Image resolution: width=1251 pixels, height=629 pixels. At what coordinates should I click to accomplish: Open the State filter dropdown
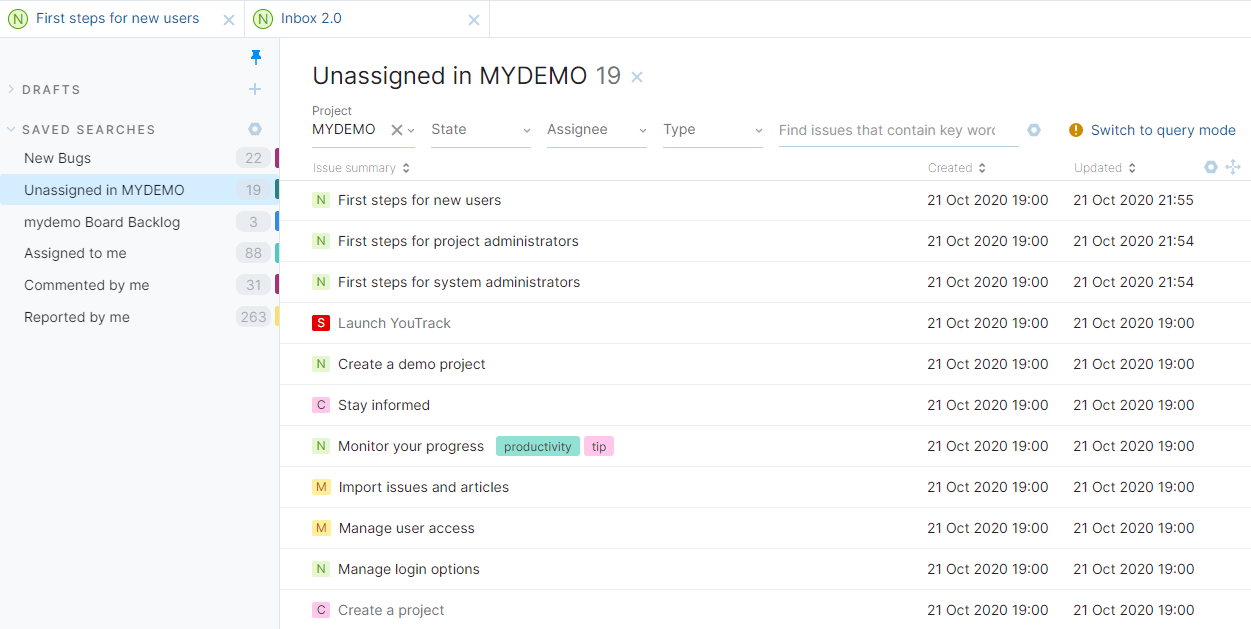(480, 129)
